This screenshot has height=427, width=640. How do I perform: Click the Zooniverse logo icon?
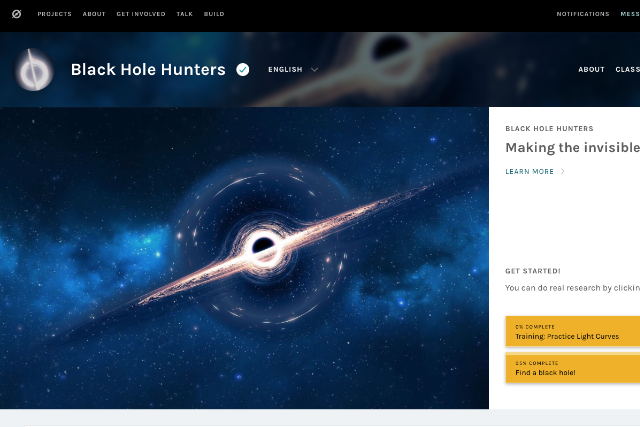pyautogui.click(x=15, y=14)
